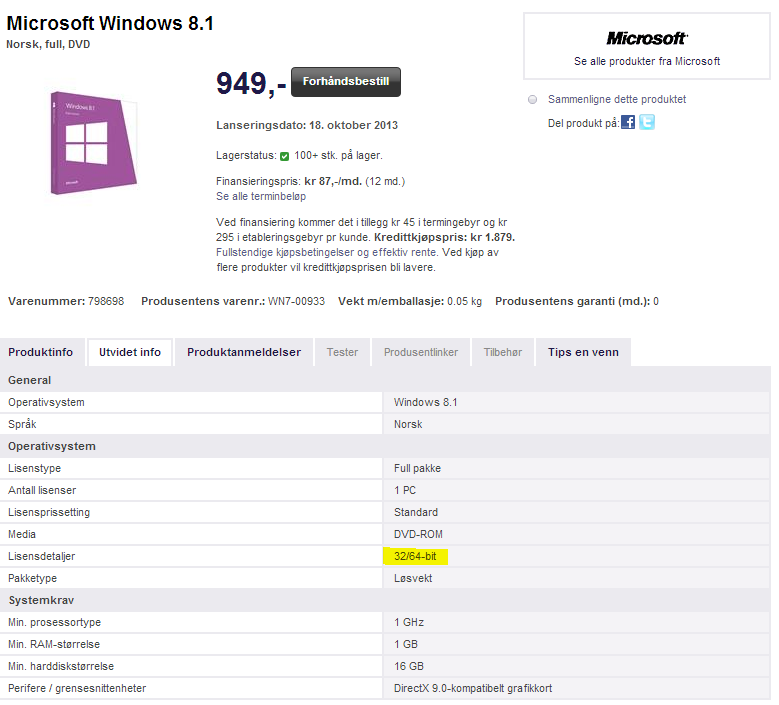
Task: Open the Produktinfo tab
Action: 41,352
